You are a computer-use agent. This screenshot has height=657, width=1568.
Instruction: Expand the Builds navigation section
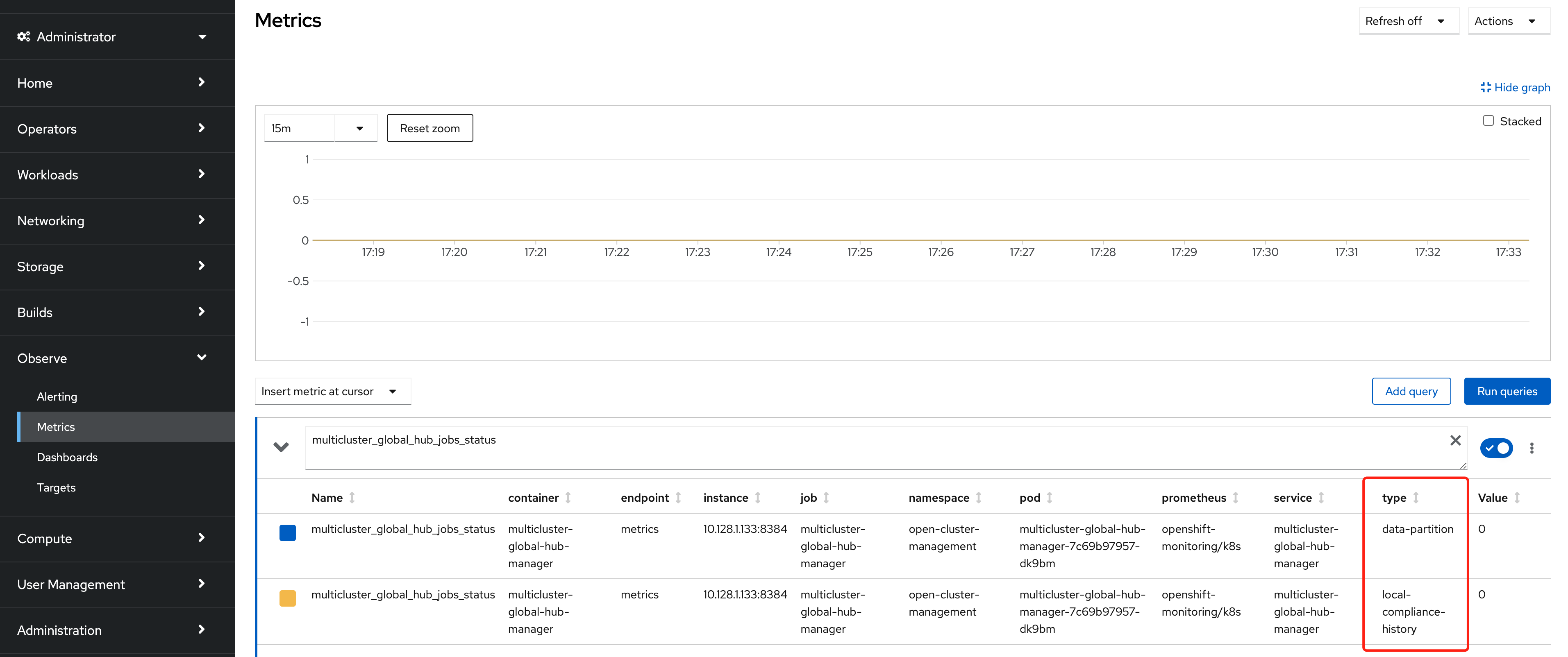tap(118, 313)
